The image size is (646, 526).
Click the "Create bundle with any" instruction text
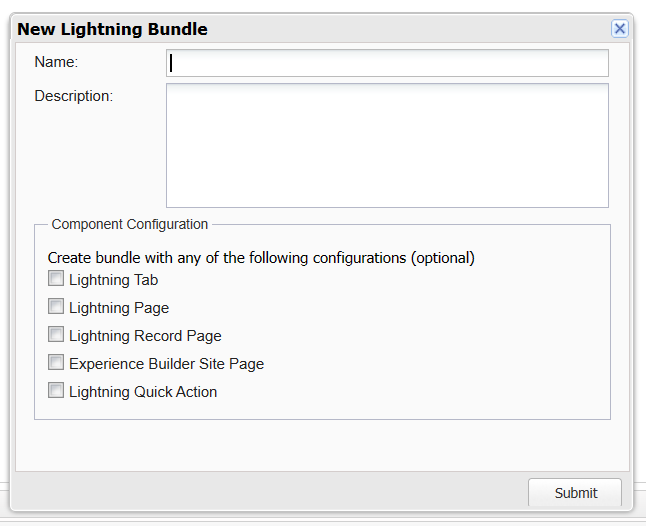click(x=261, y=257)
